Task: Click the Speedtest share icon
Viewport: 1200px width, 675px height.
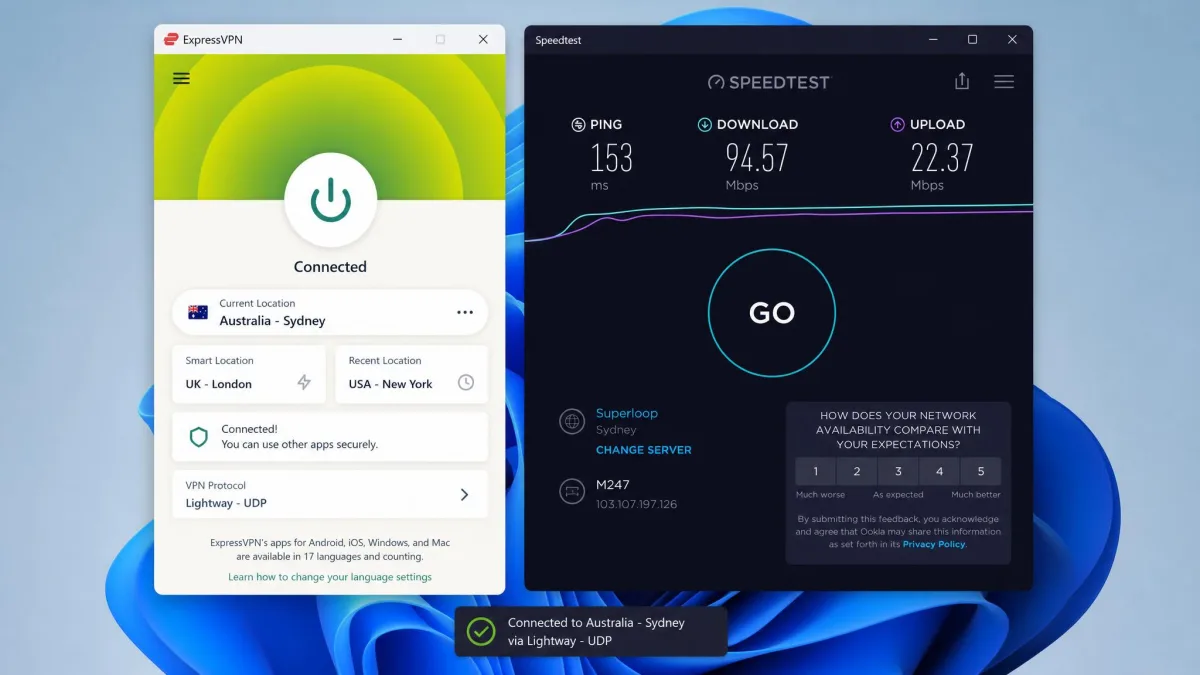Action: (x=962, y=81)
